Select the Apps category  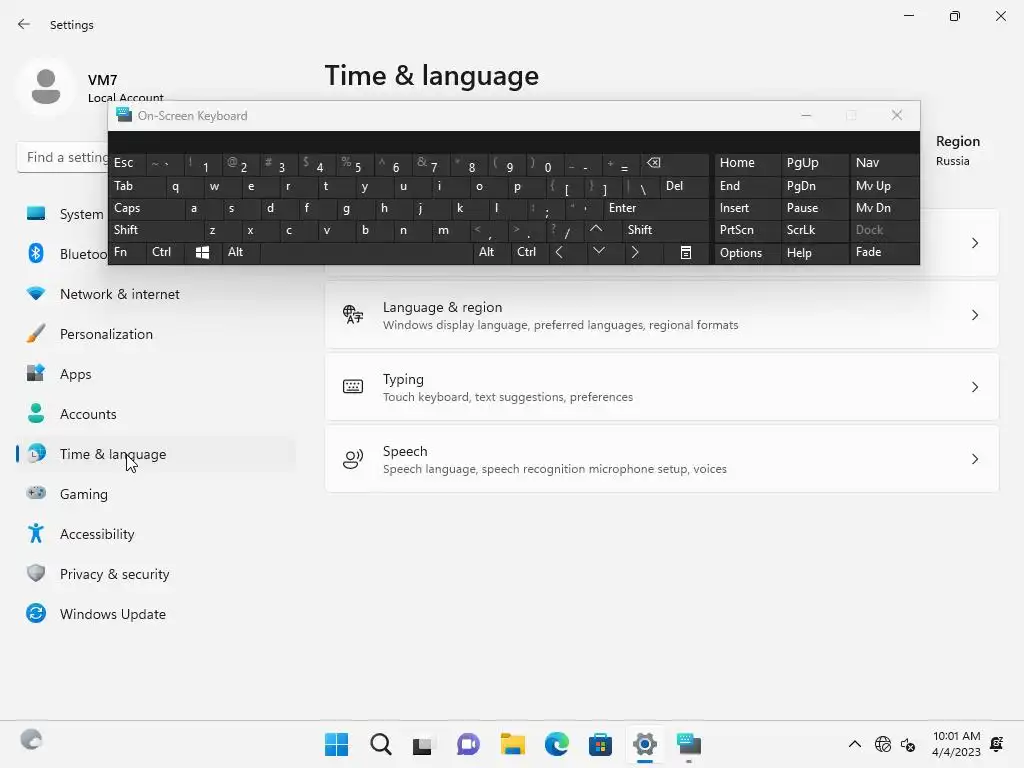[x=155, y=374]
